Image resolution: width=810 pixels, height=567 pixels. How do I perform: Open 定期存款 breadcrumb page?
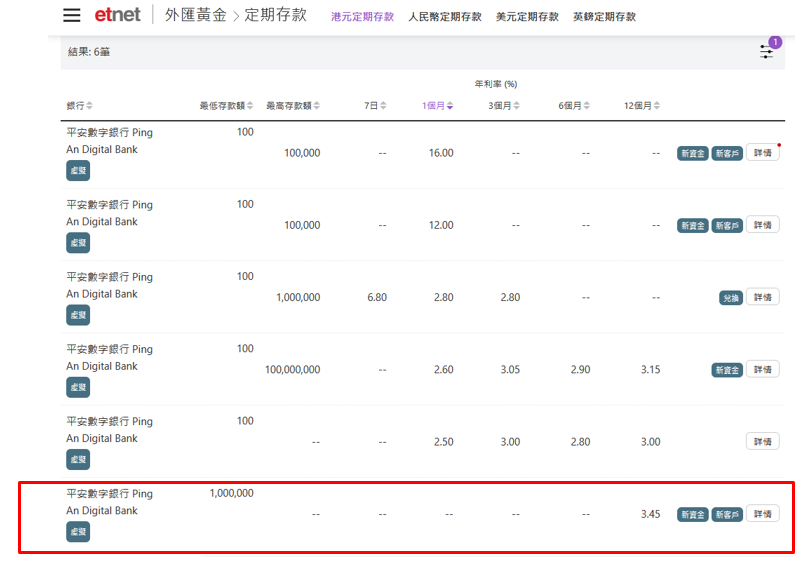point(276,15)
